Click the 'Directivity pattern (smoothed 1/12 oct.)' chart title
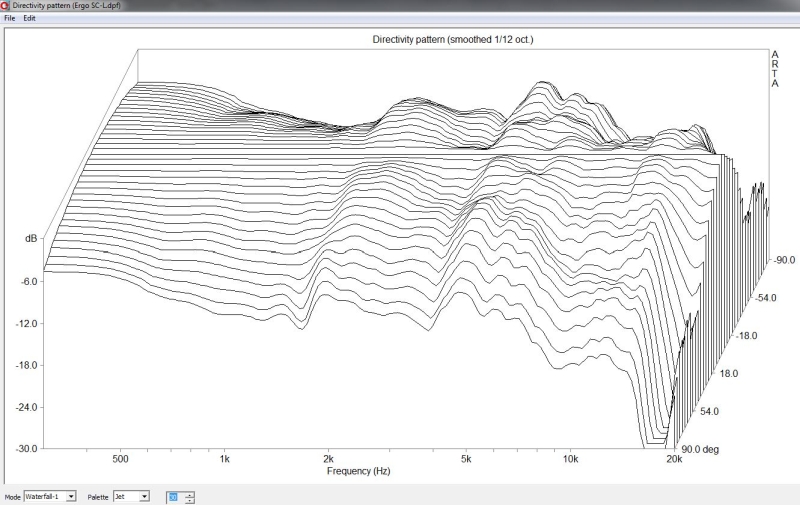 click(453, 39)
